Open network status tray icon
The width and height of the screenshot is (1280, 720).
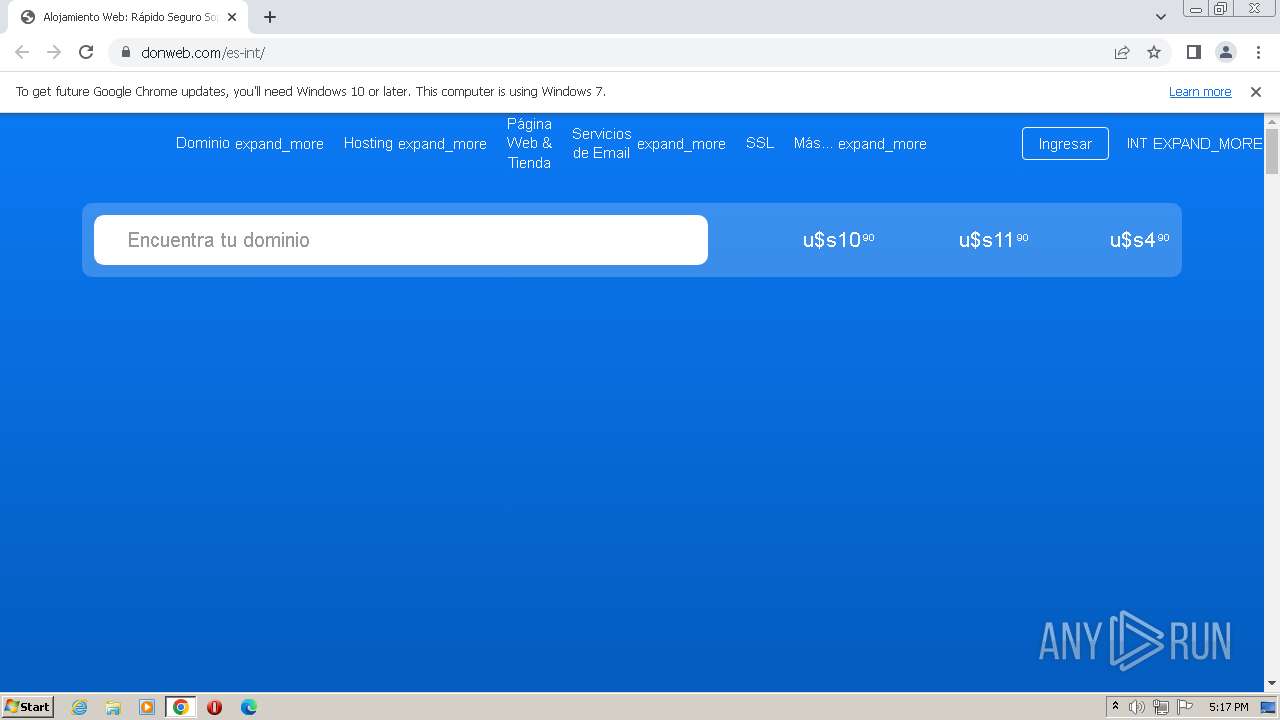1161,707
